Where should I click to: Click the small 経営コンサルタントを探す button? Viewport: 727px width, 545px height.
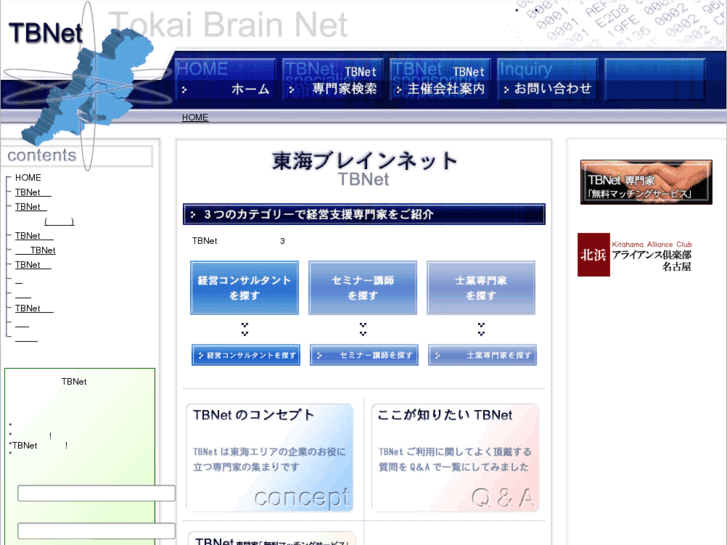(x=246, y=355)
